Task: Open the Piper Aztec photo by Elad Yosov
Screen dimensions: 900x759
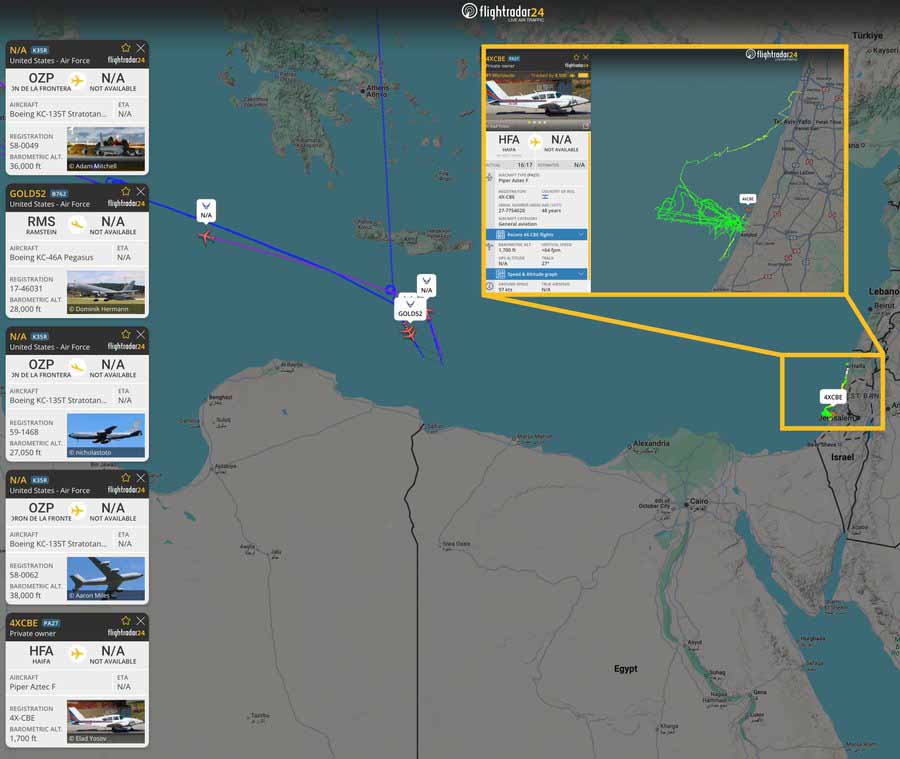Action: click(x=106, y=722)
